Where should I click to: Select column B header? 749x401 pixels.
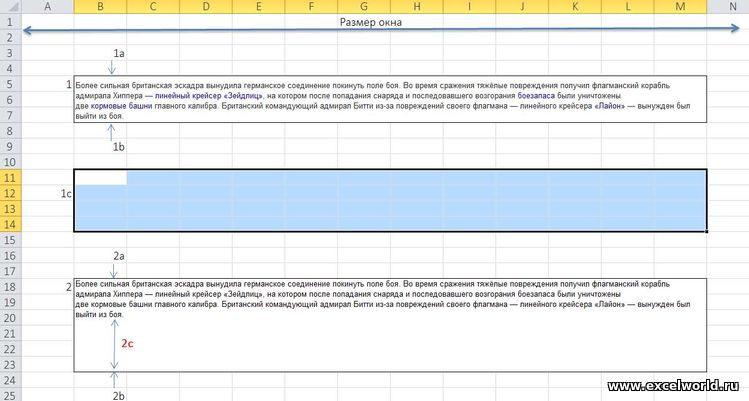click(100, 7)
